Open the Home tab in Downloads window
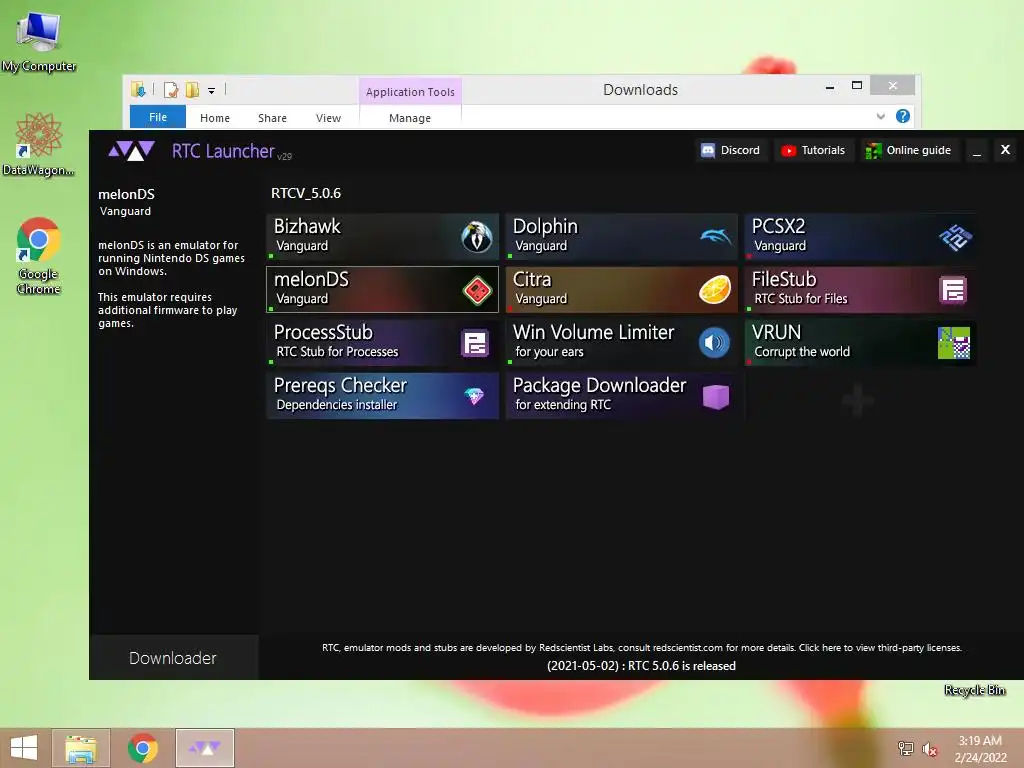1024x768 pixels. coord(215,118)
